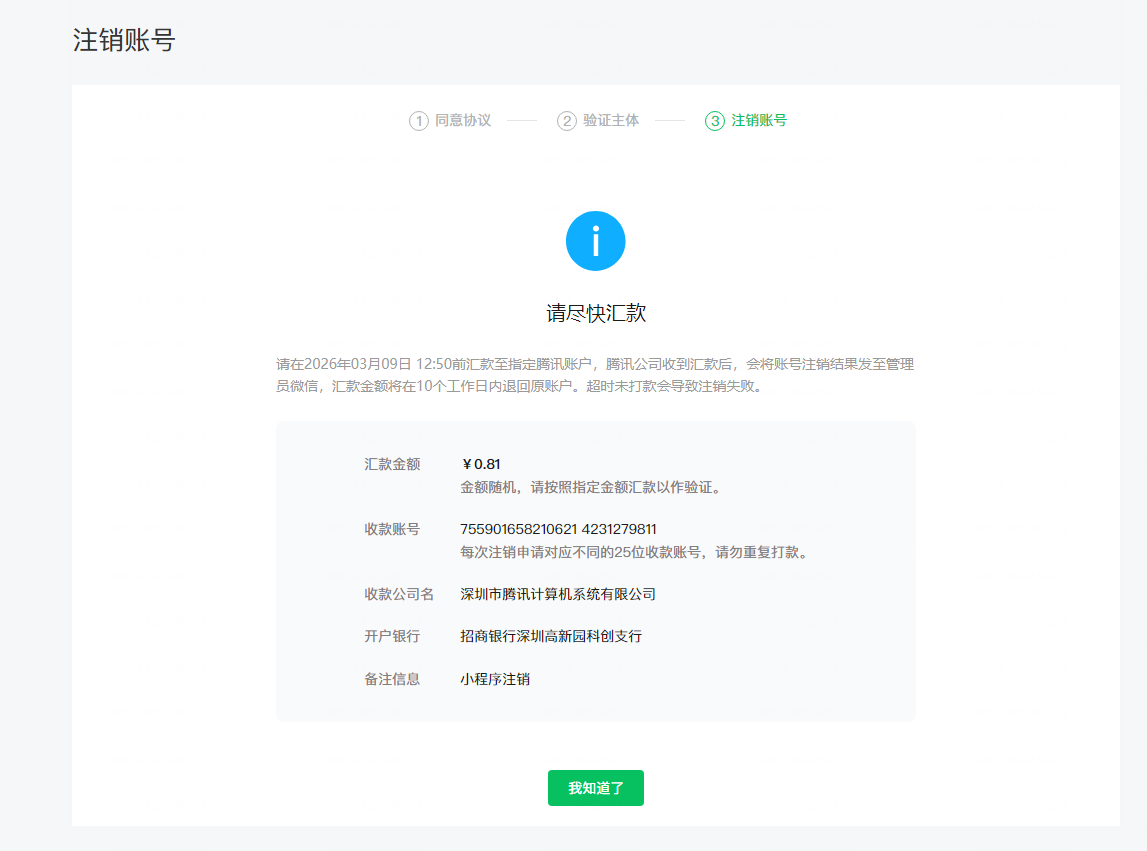This screenshot has height=851, width=1147.
Task: Click the 请尽快汇款 heading
Action: click(596, 313)
